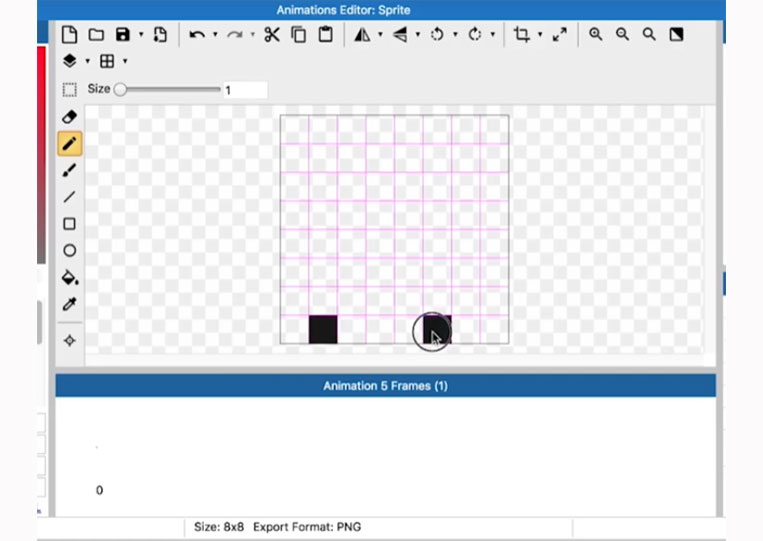Click the Export Format: PNG status text

(307, 527)
